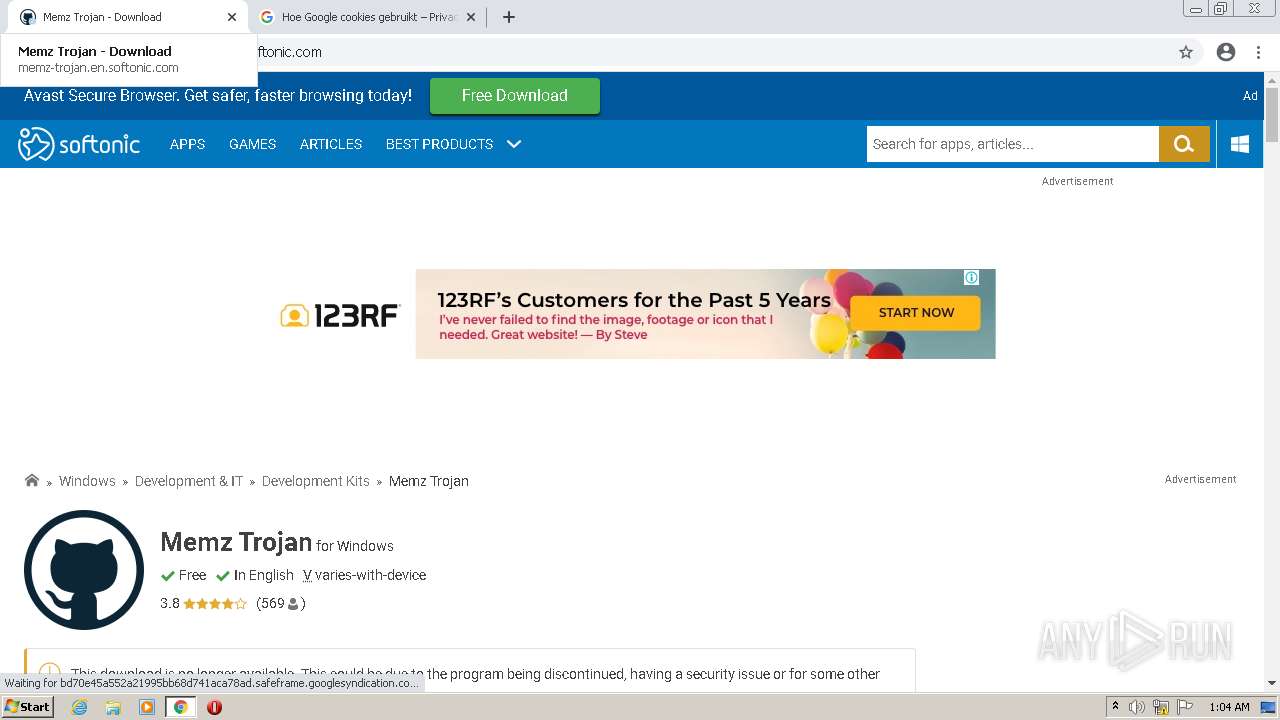
Task: Click the 'Ad' label in Avast banner
Action: click(1250, 96)
